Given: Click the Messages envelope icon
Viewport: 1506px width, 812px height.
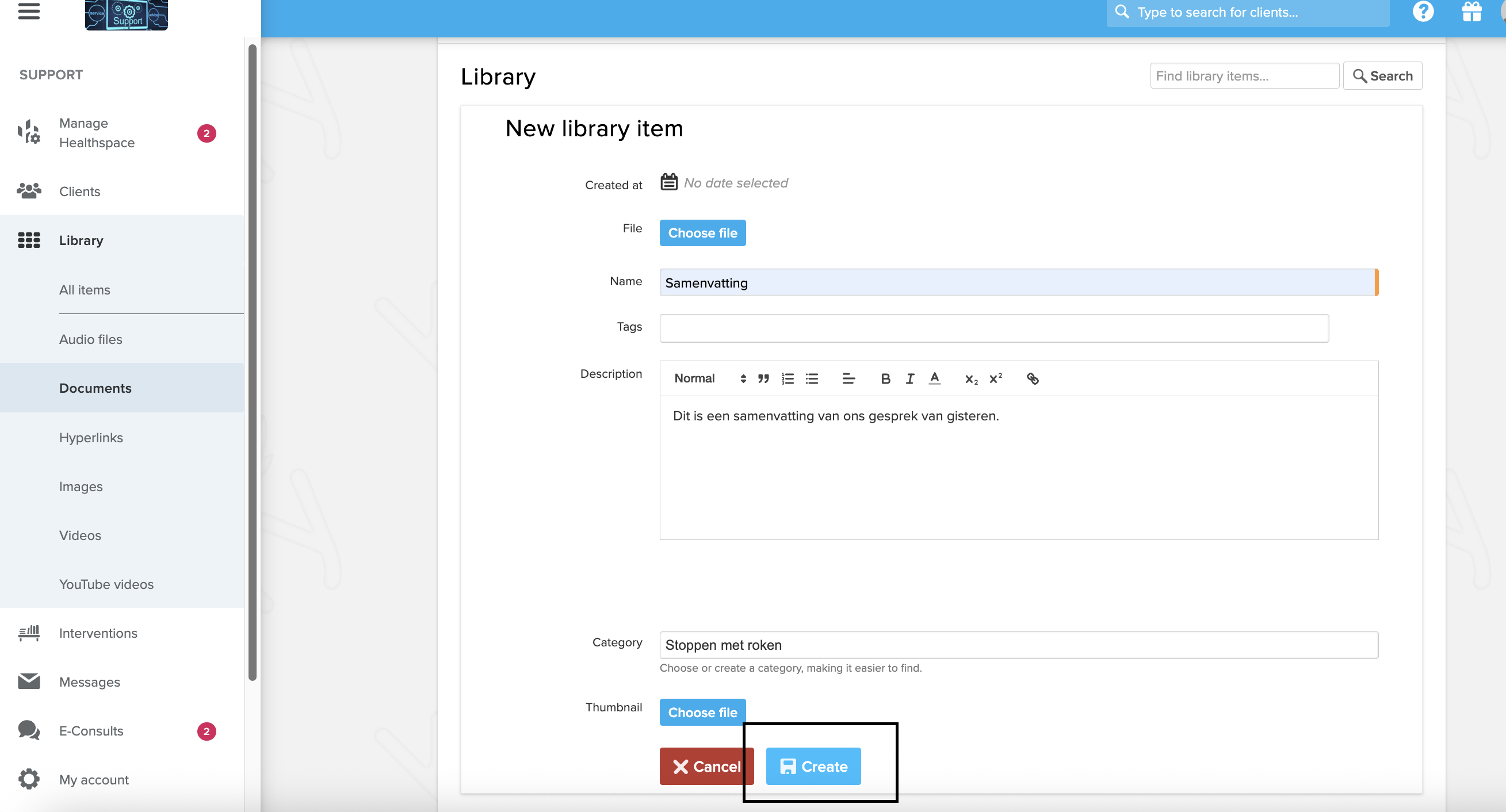Looking at the screenshot, I should (29, 681).
